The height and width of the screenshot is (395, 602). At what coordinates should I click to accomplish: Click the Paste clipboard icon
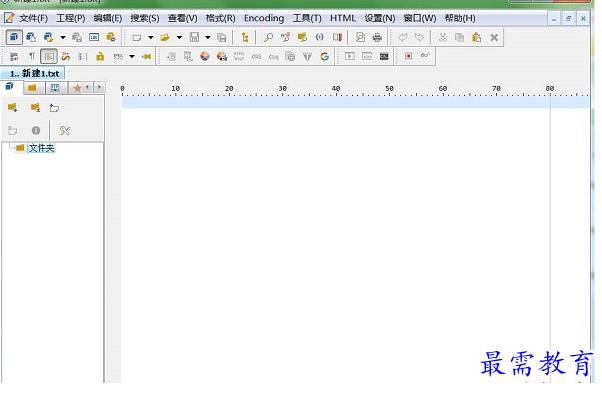pos(476,37)
